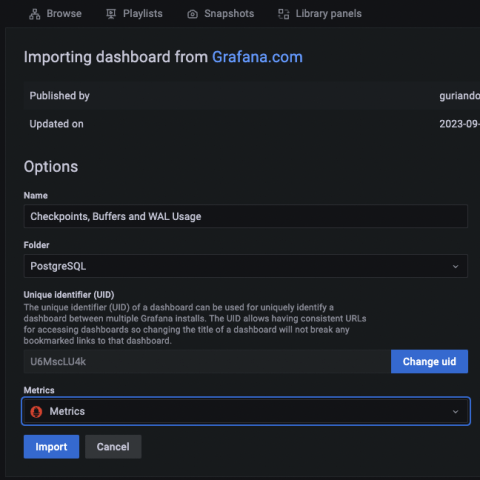Expand the Folder selector chevron arrow
The image size is (480, 480).
455,266
